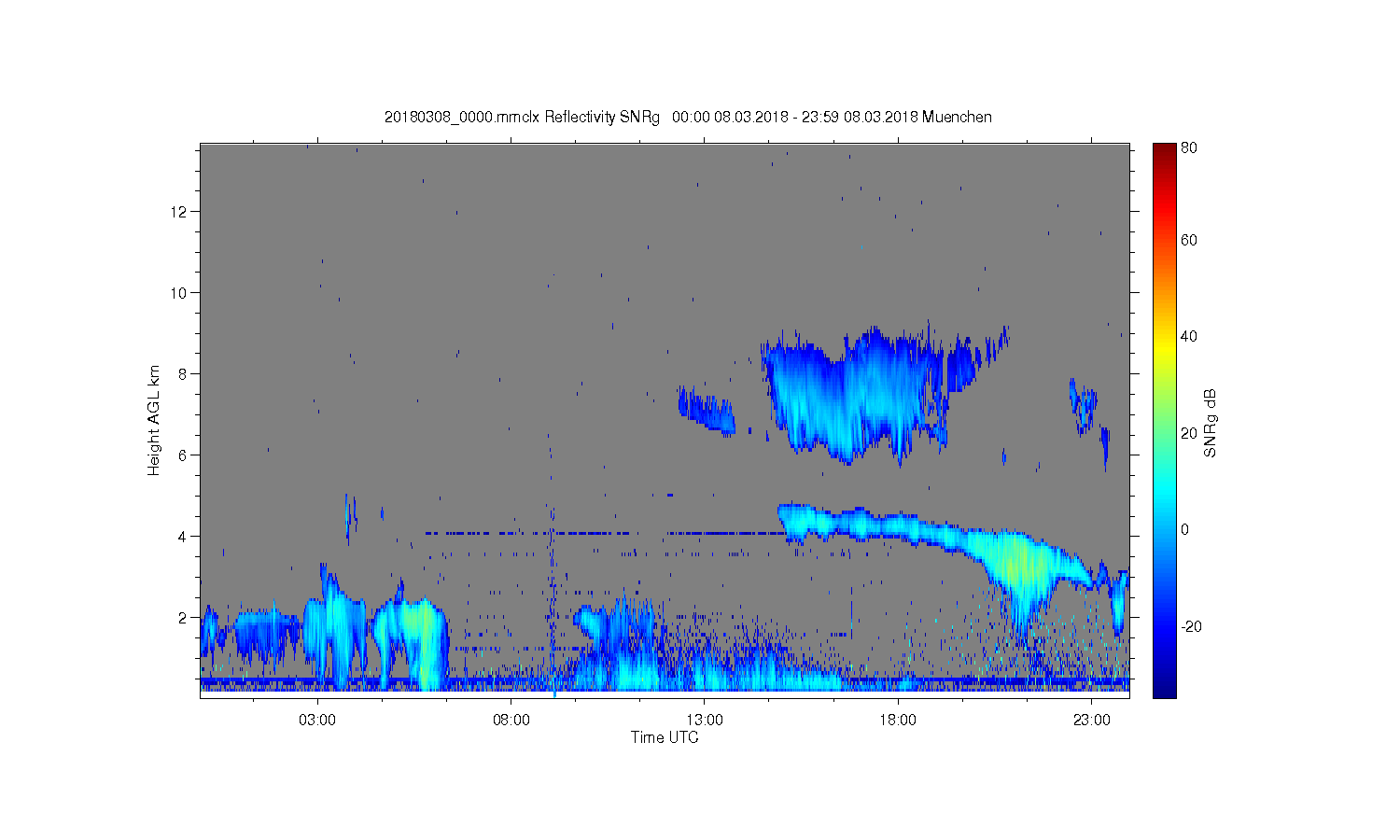Screen dimensions: 1400x840
Task: Click the 23:00 time tick label
Action: pyautogui.click(x=1092, y=721)
